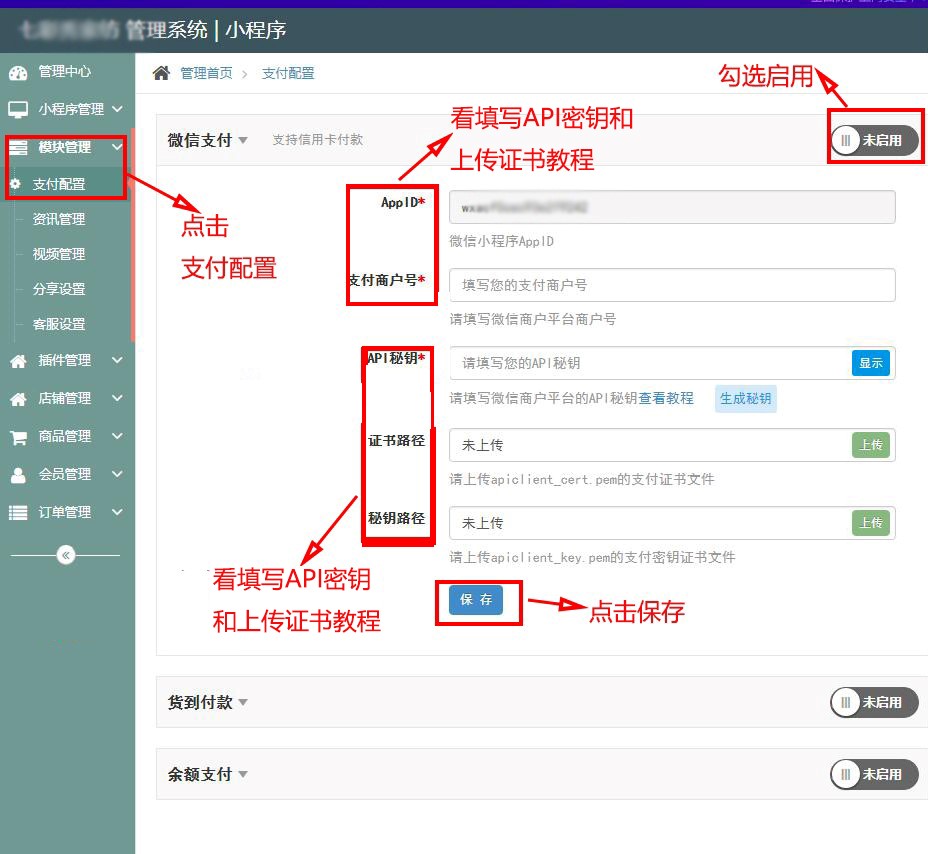Select the 支付配置 sidebar item
The height and width of the screenshot is (854, 928).
coord(59,184)
